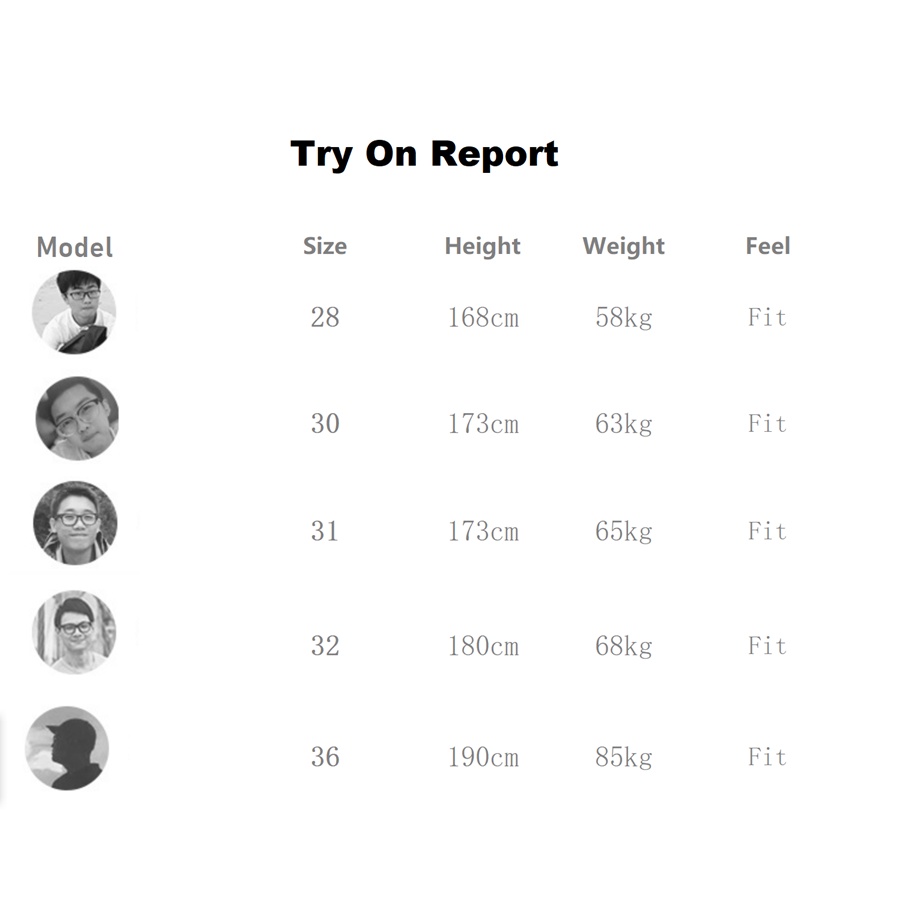Click the 63kg weight value
This screenshot has height=900, width=900.
(x=624, y=424)
